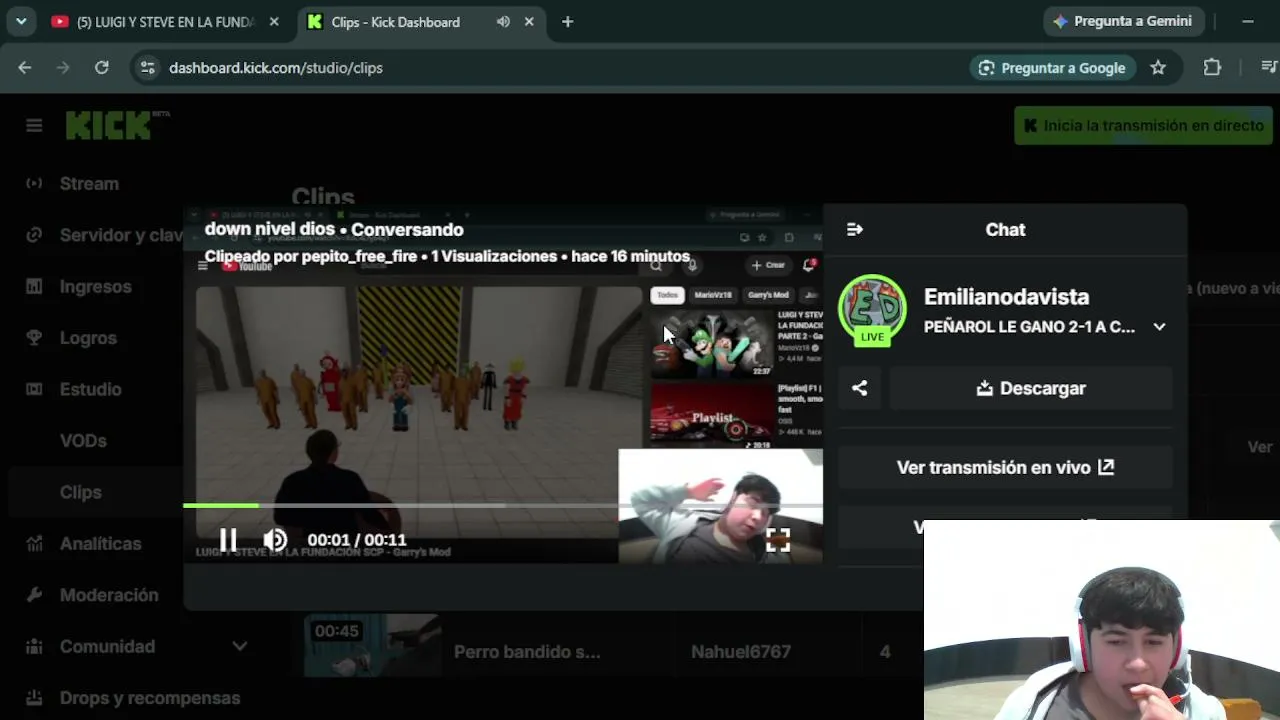Open Comunidad in the sidebar
Screen dimensions: 1280x720
(107, 646)
